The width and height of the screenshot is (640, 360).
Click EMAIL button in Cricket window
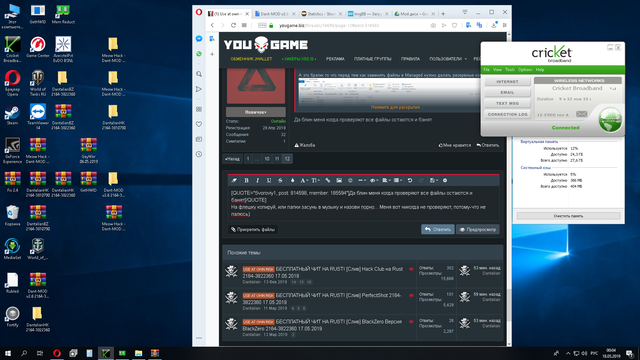pos(507,92)
